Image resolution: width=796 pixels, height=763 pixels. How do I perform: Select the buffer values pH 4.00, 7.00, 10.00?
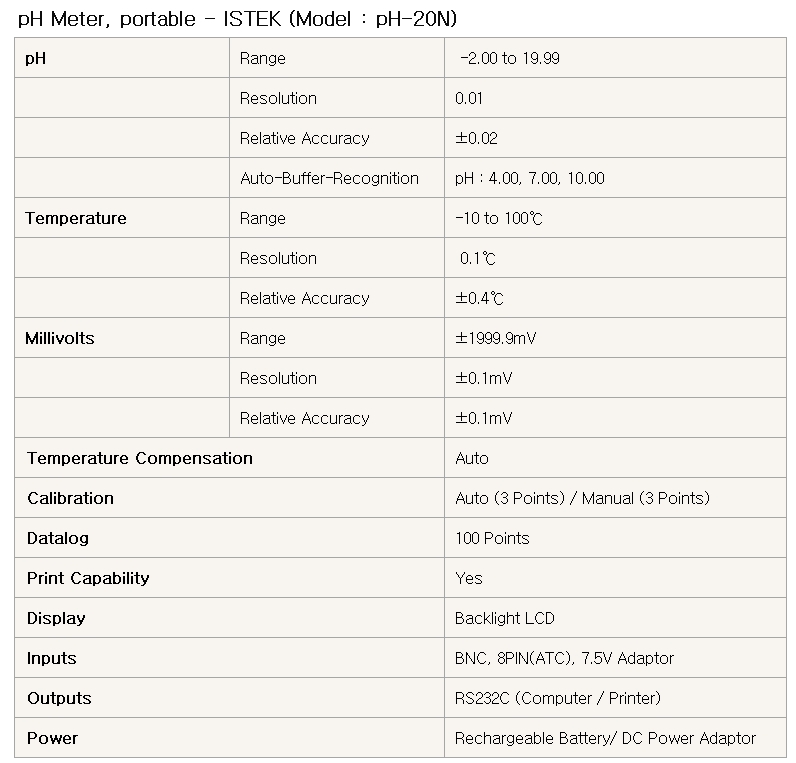click(x=529, y=178)
